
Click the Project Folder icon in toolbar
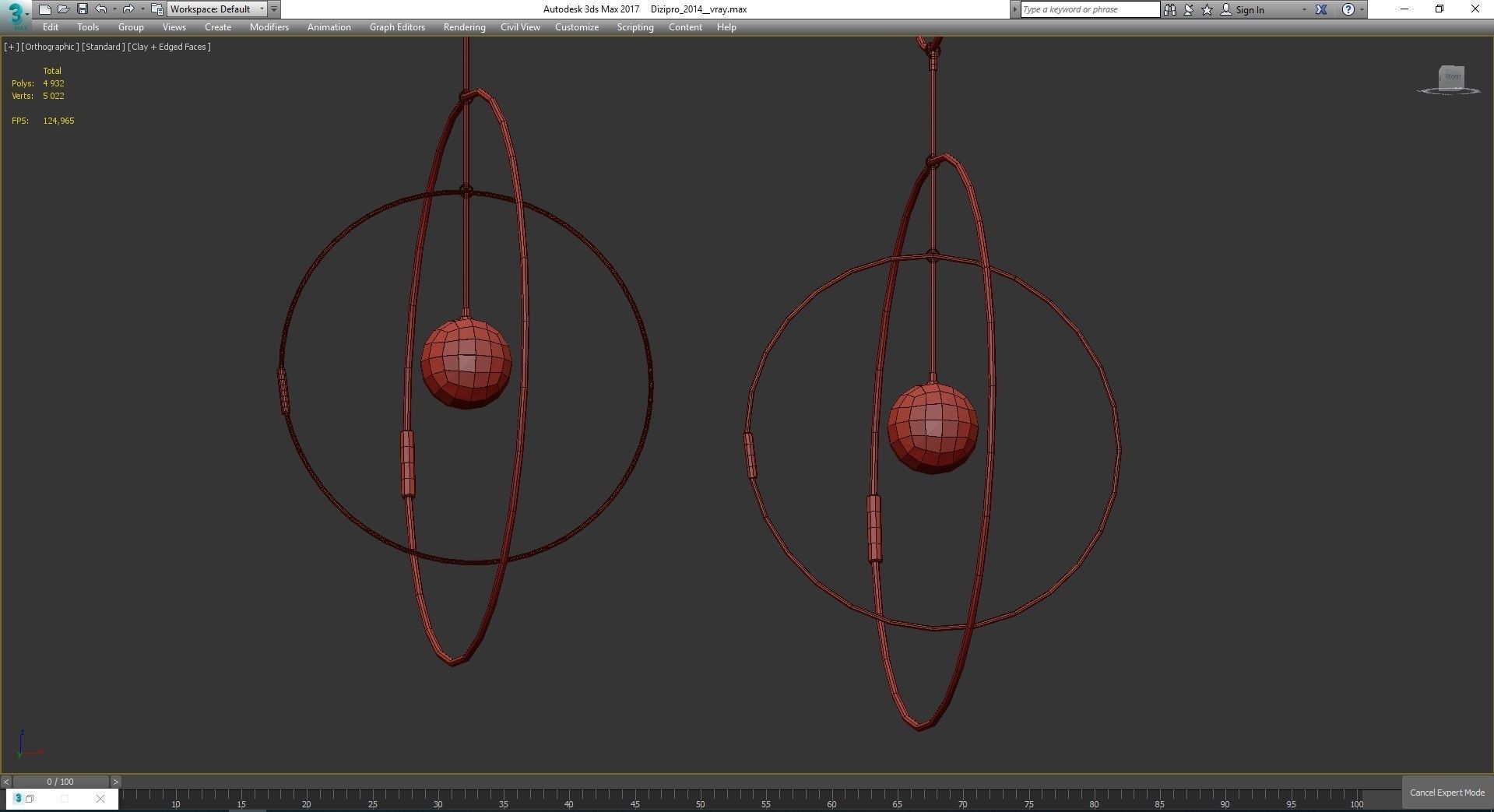pyautogui.click(x=156, y=9)
